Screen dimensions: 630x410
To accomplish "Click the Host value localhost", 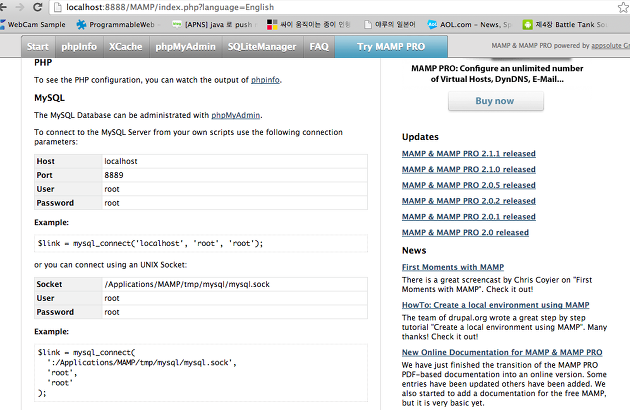I will pyautogui.click(x=121, y=161).
